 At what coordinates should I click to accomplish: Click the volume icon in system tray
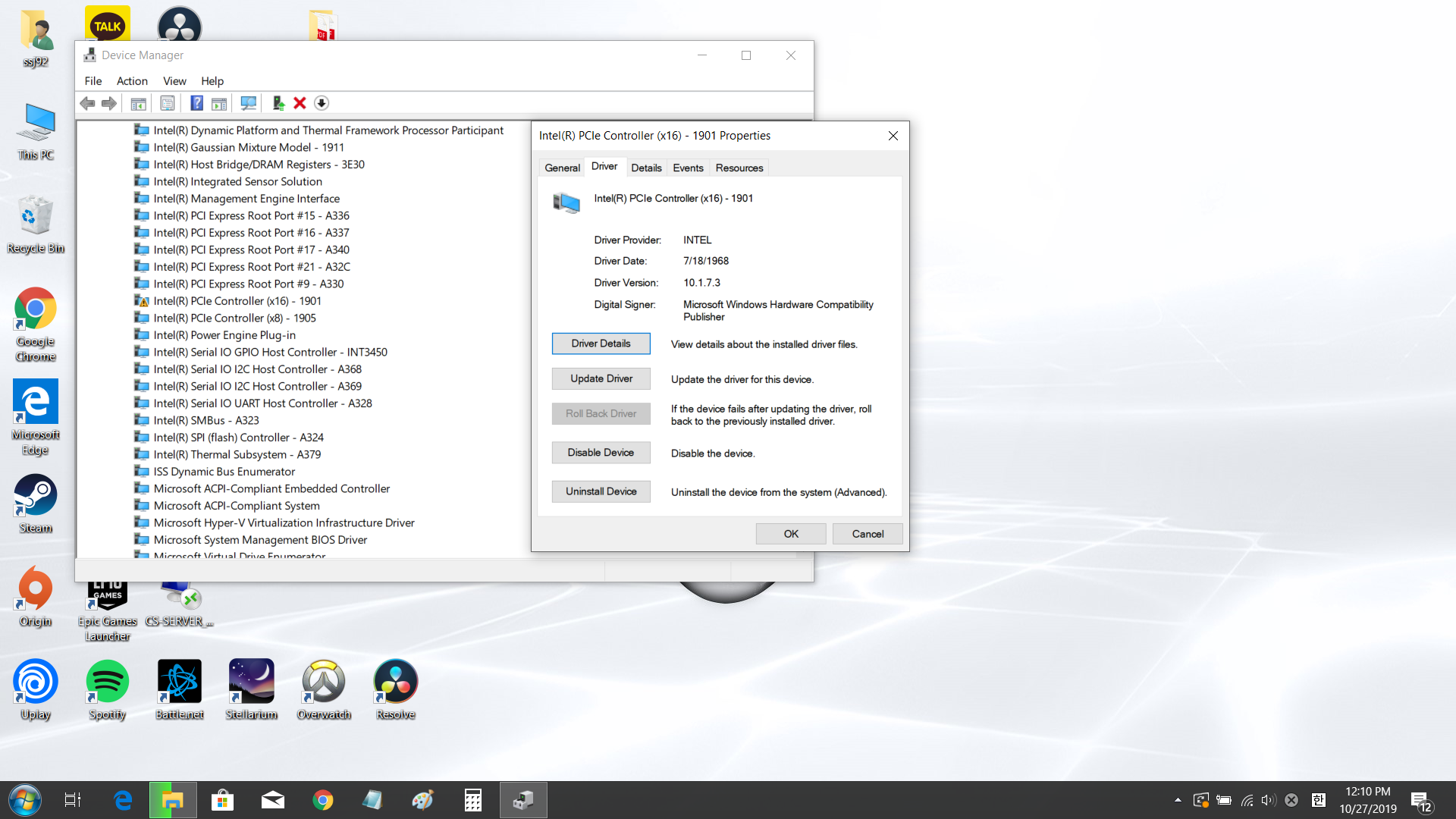click(1269, 800)
